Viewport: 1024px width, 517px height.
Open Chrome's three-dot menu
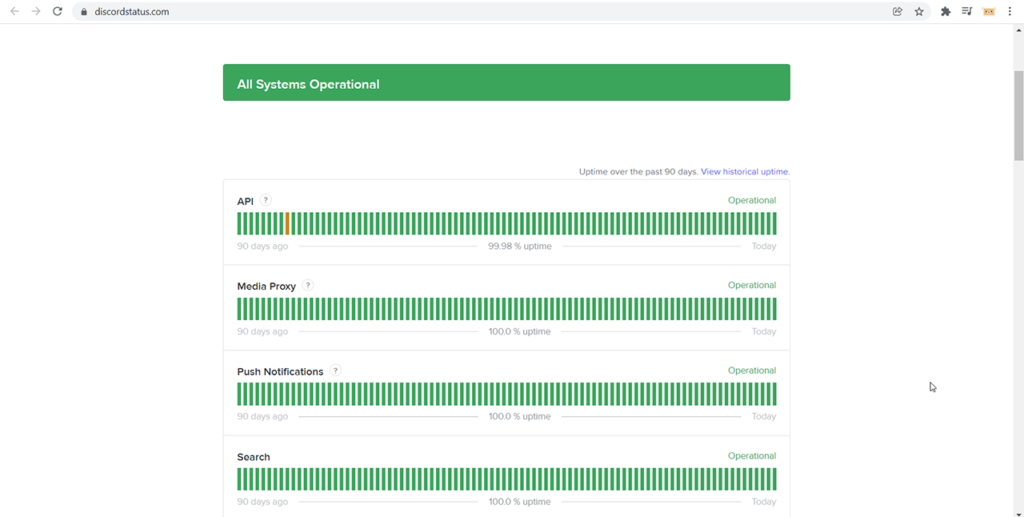pos(1010,11)
